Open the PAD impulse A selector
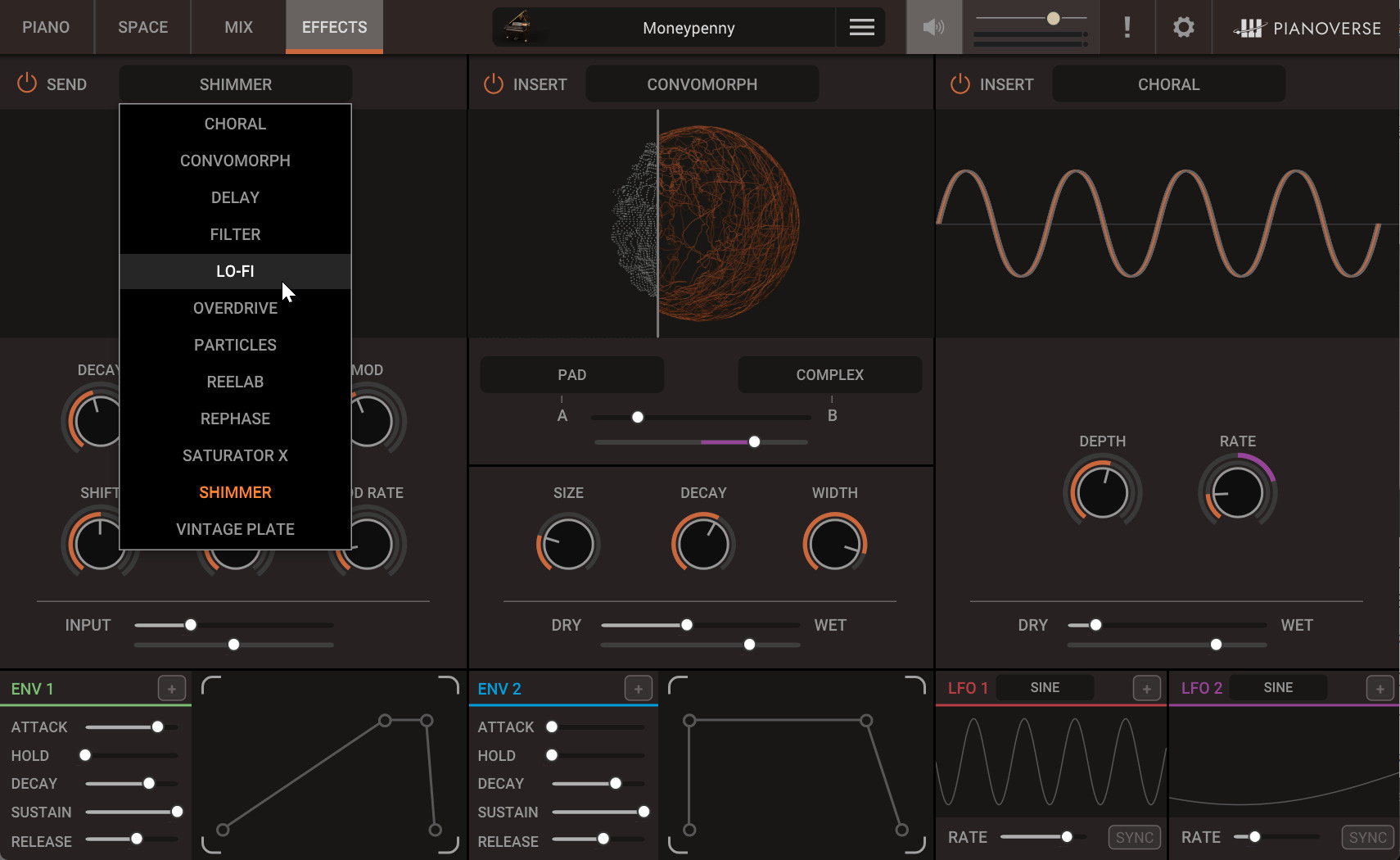1400x860 pixels. coord(572,374)
